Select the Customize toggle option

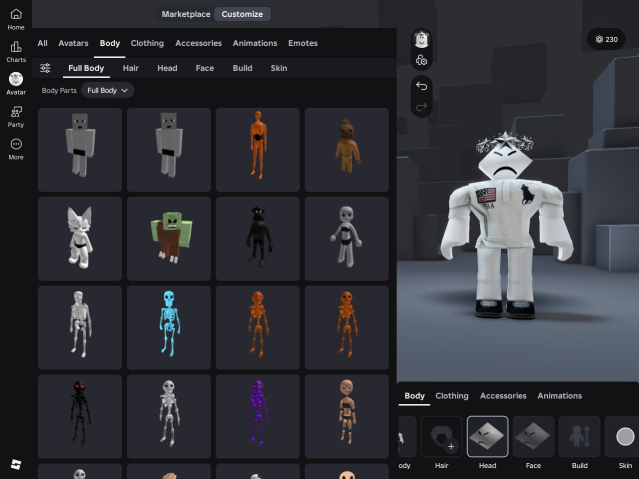242,14
